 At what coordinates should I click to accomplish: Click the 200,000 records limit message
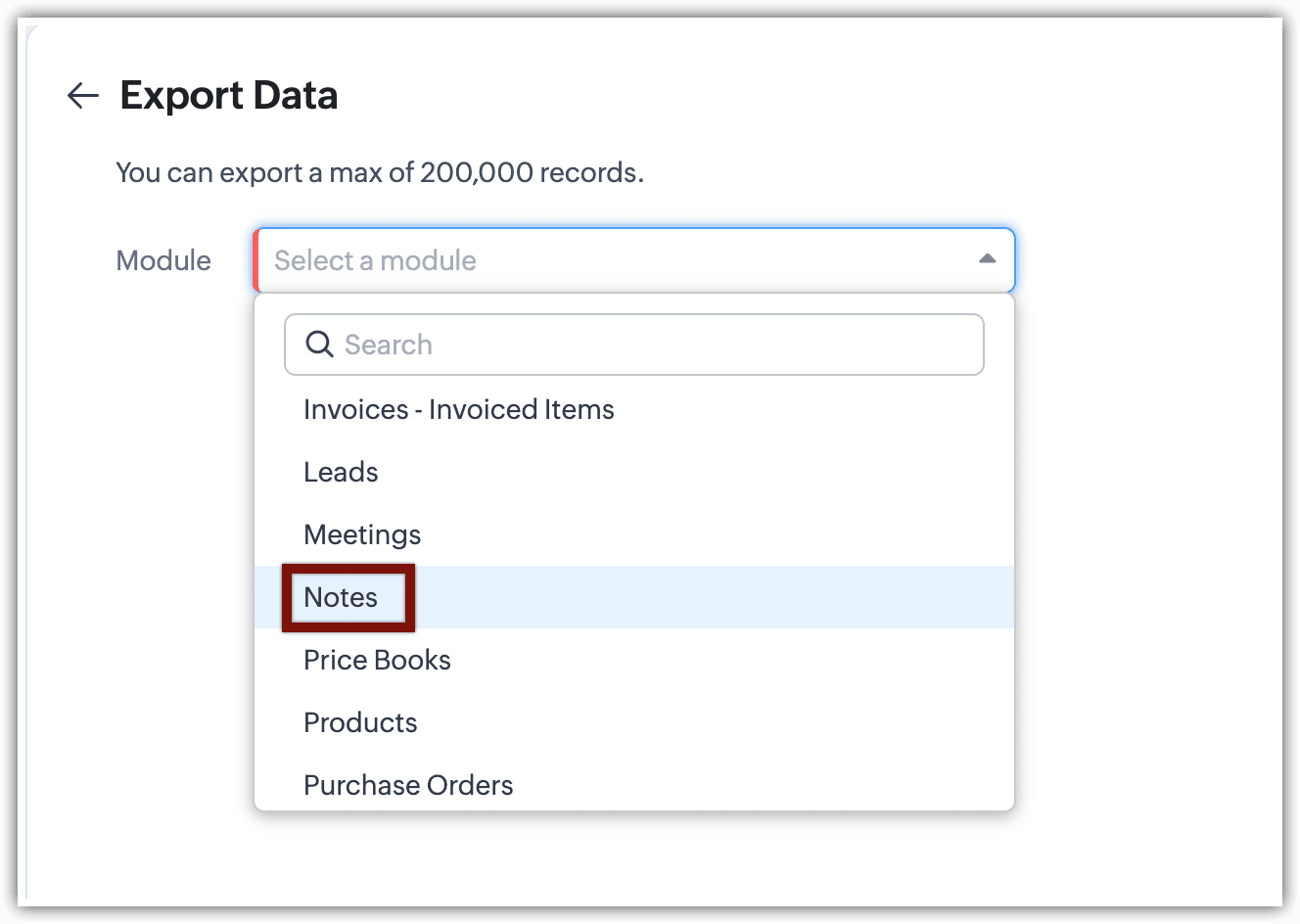380,172
